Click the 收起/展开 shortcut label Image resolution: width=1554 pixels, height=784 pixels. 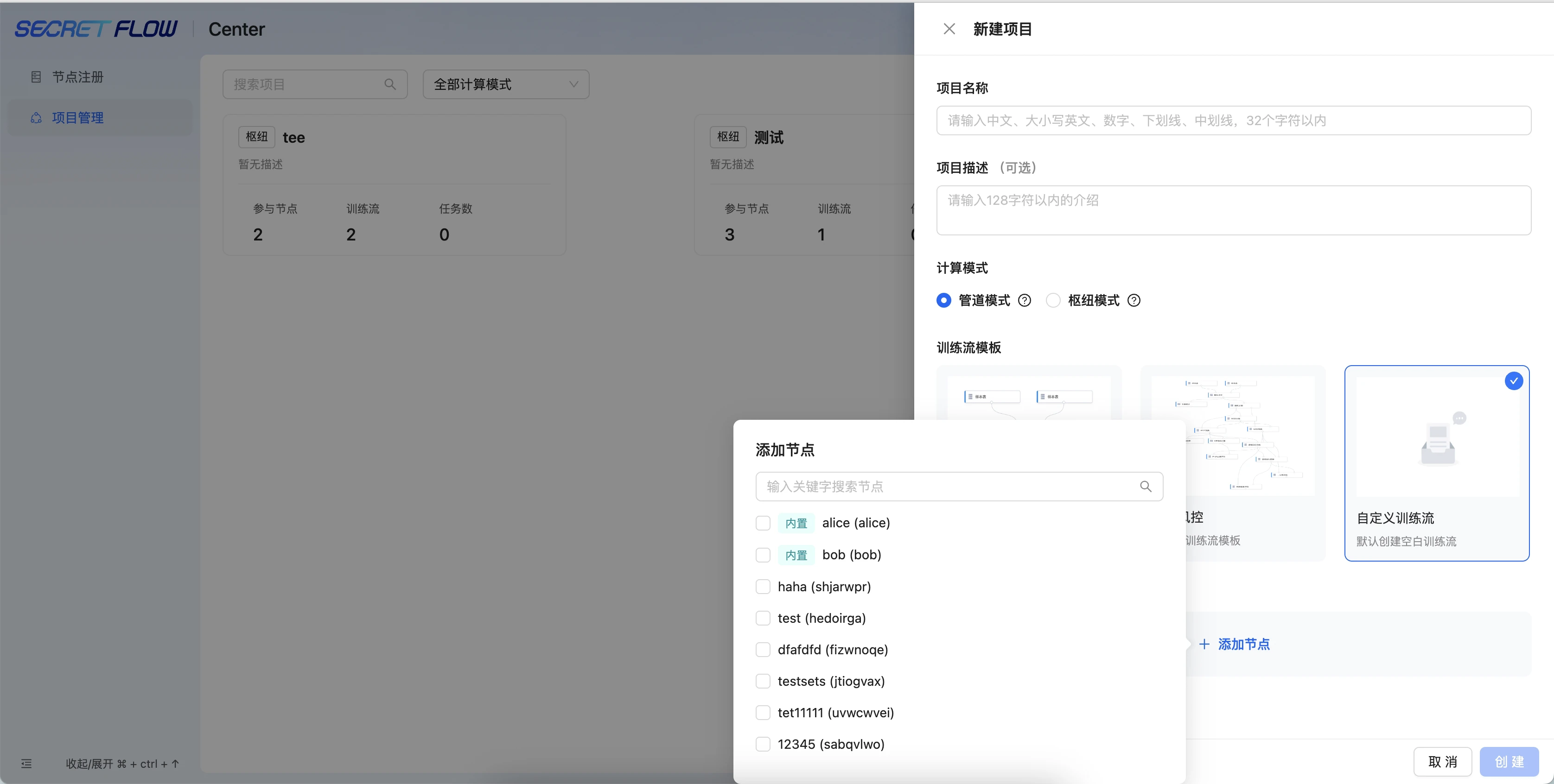(x=122, y=764)
